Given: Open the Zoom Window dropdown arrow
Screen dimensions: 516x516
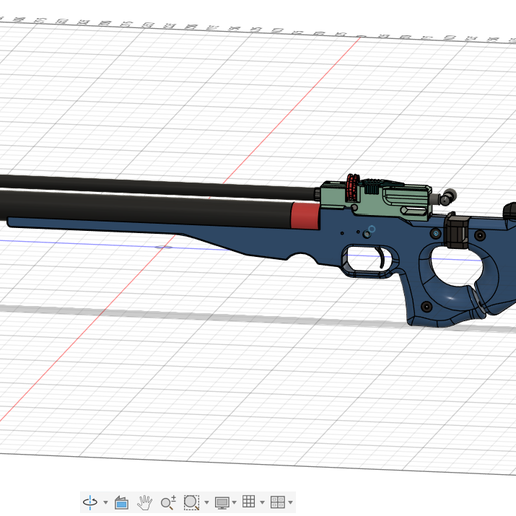Looking at the screenshot, I should coord(207,502).
